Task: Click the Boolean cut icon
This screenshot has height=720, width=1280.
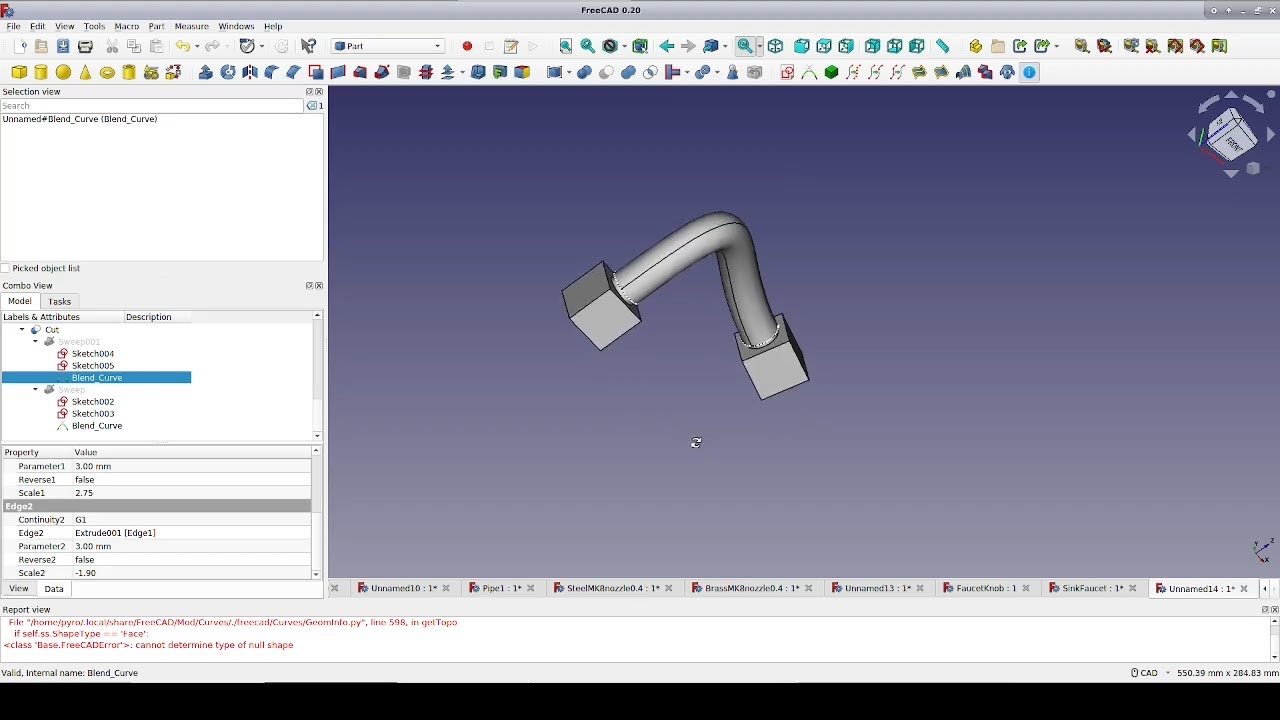Action: click(606, 72)
